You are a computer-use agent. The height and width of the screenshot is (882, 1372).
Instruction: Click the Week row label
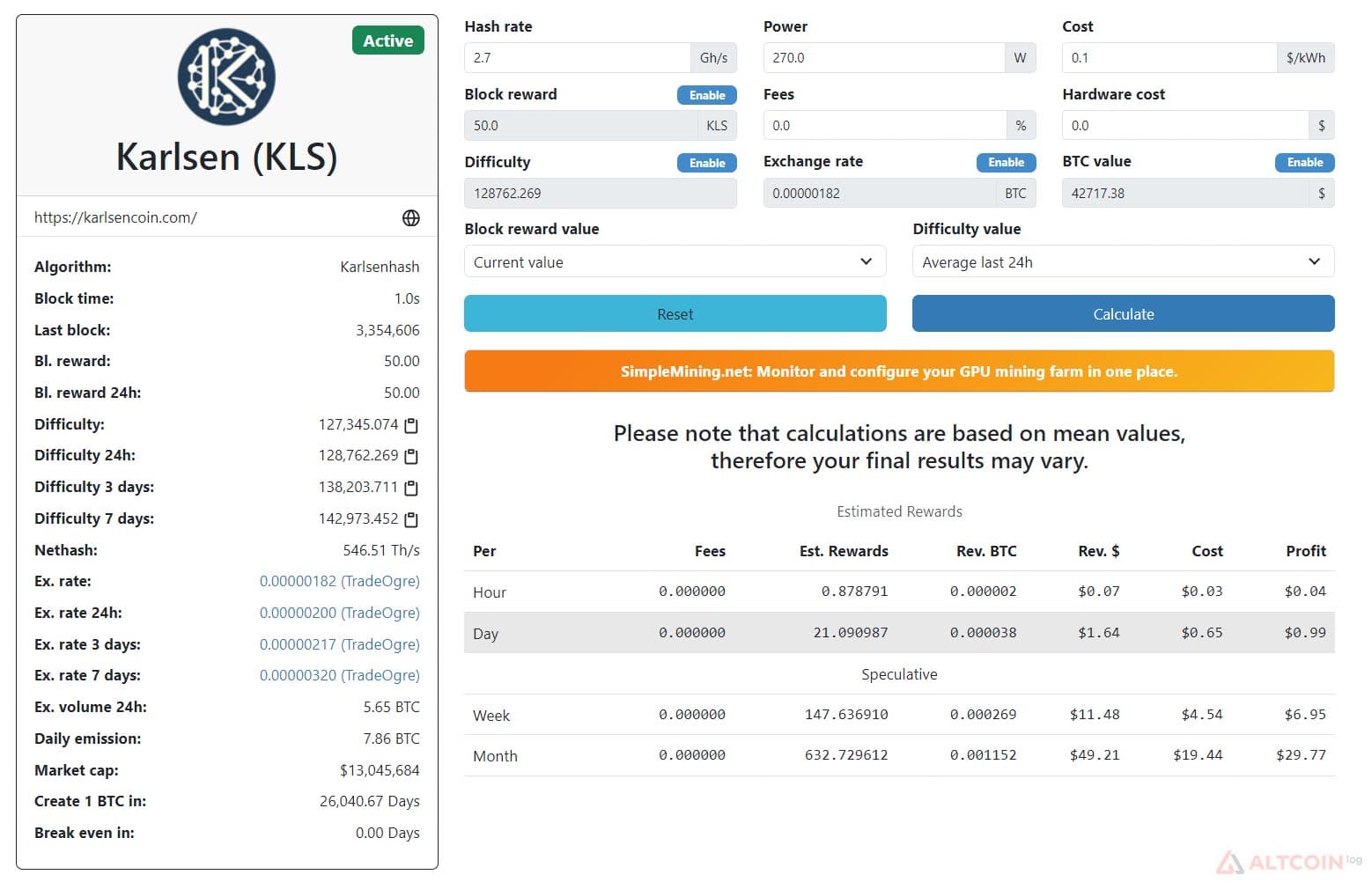coord(491,716)
